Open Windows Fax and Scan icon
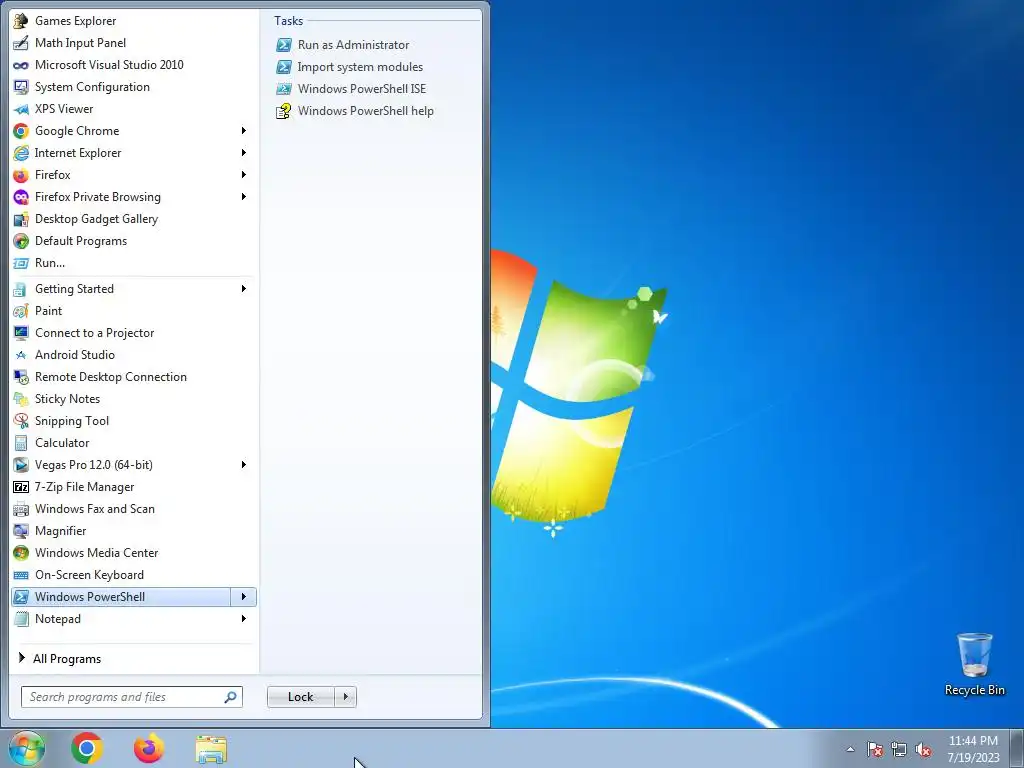 pos(21,509)
